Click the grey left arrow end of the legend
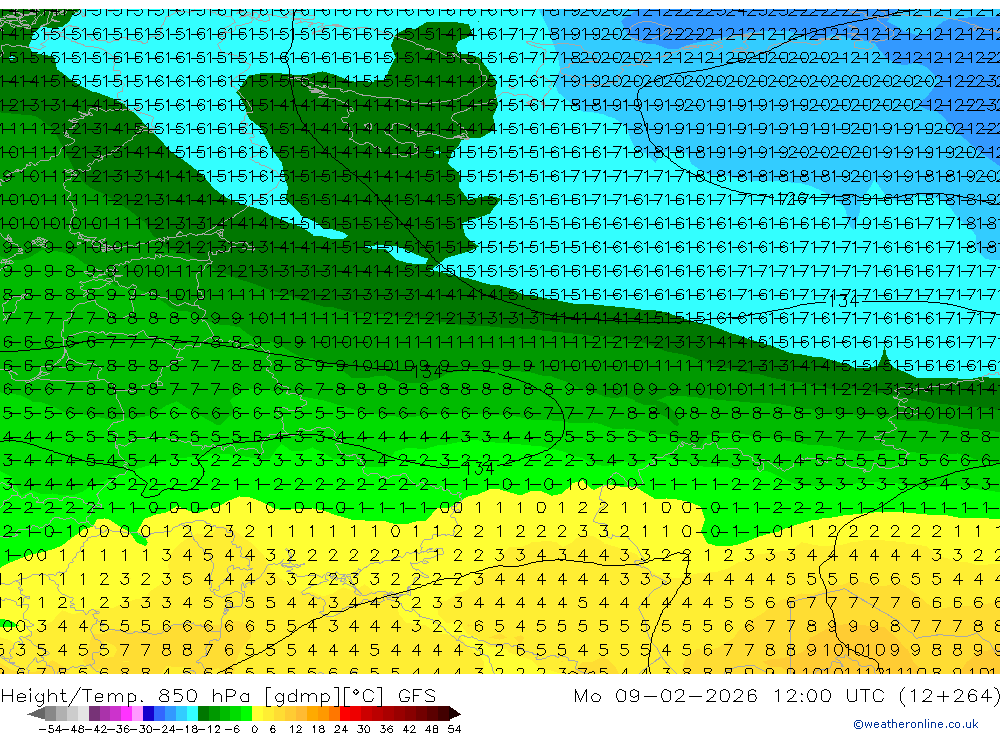This screenshot has height=733, width=1000. coord(36,714)
